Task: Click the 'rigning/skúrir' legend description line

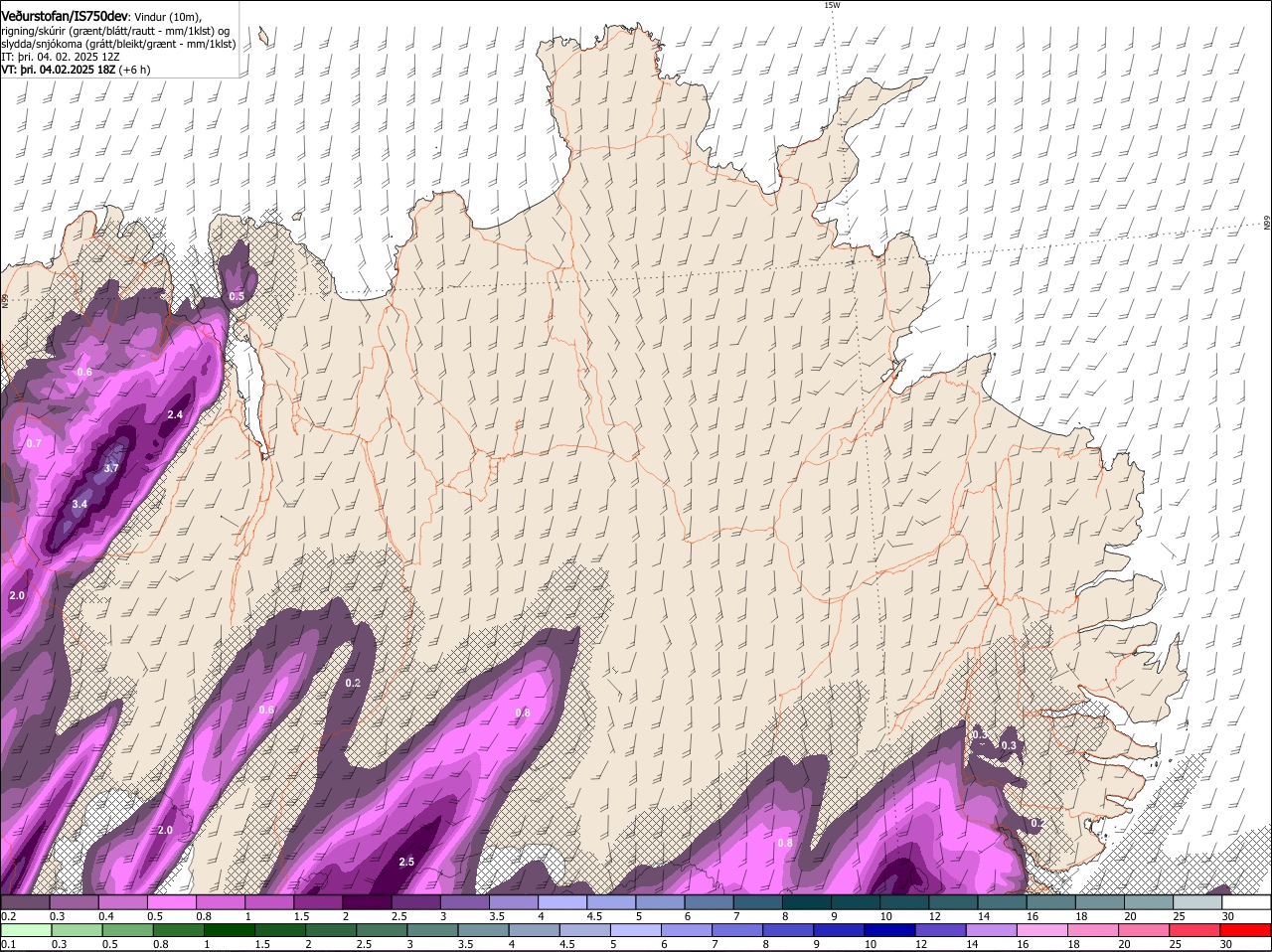Action: pos(115,30)
